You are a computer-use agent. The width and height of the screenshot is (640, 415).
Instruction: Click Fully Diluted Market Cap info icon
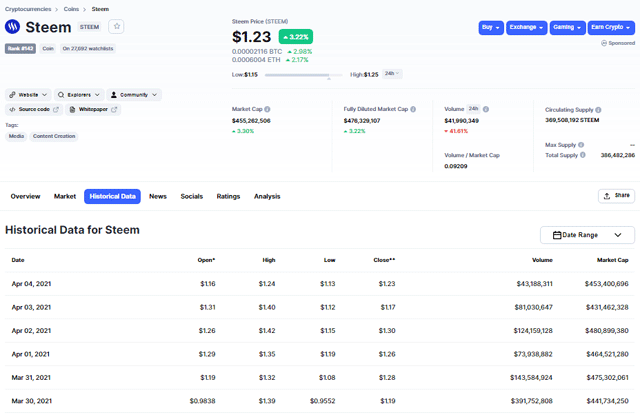pyautogui.click(x=413, y=109)
